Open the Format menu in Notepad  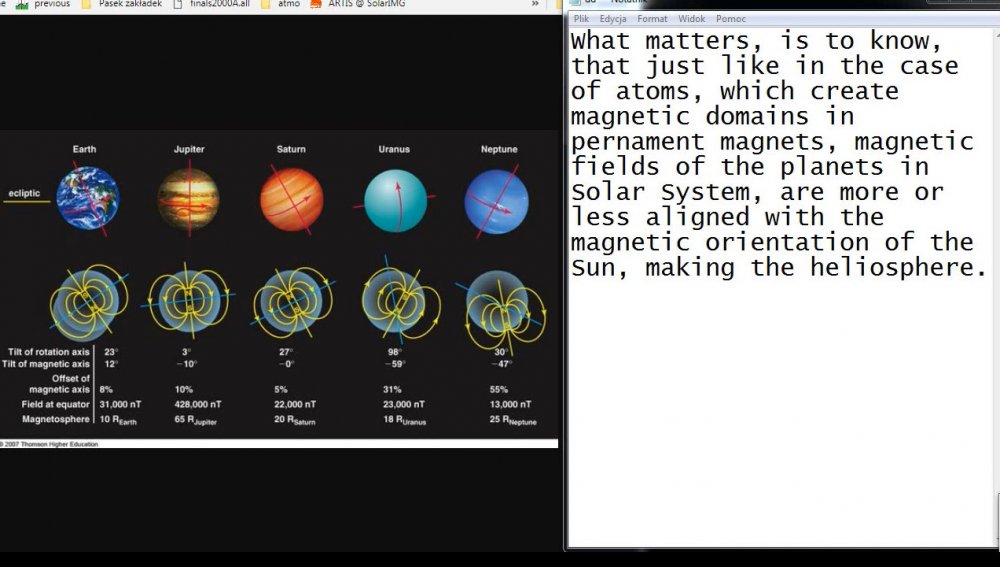coord(652,19)
